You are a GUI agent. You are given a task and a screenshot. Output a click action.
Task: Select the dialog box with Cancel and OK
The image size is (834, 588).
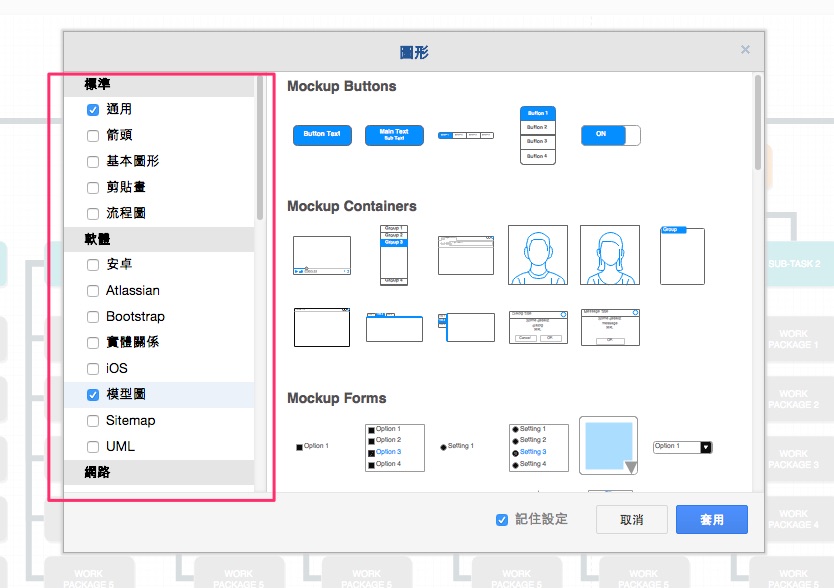coord(538,327)
